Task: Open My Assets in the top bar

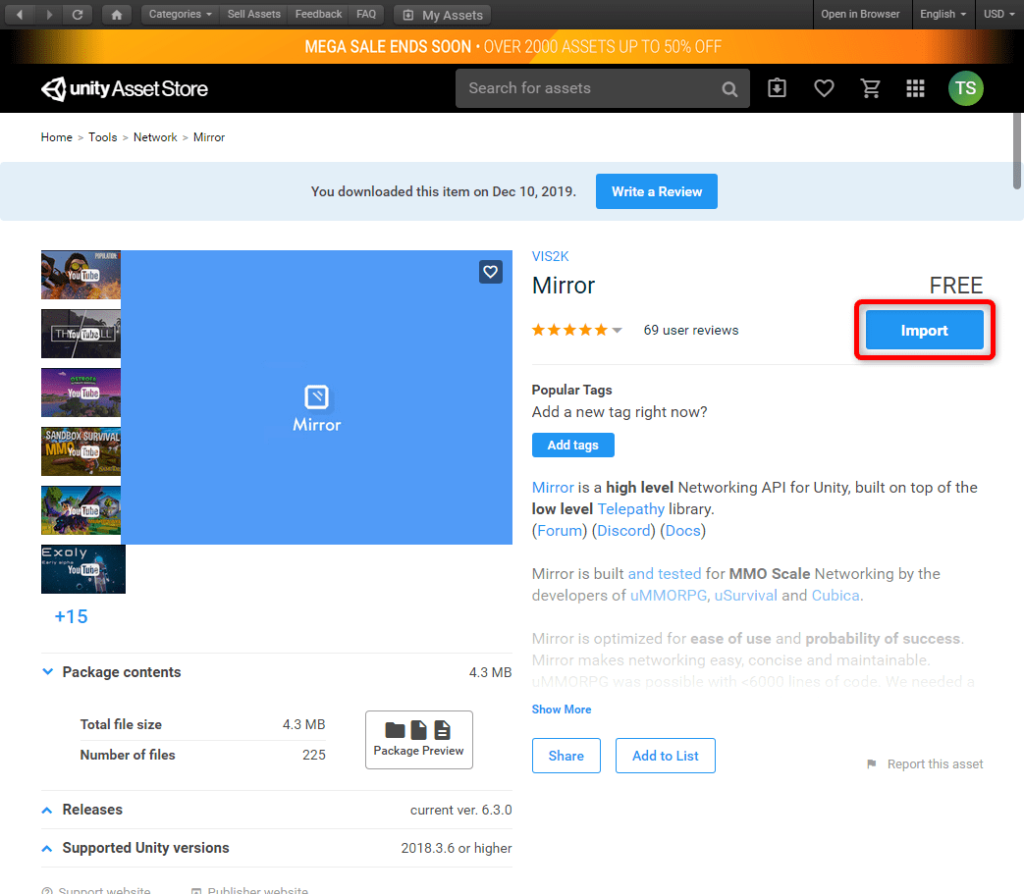Action: (443, 14)
